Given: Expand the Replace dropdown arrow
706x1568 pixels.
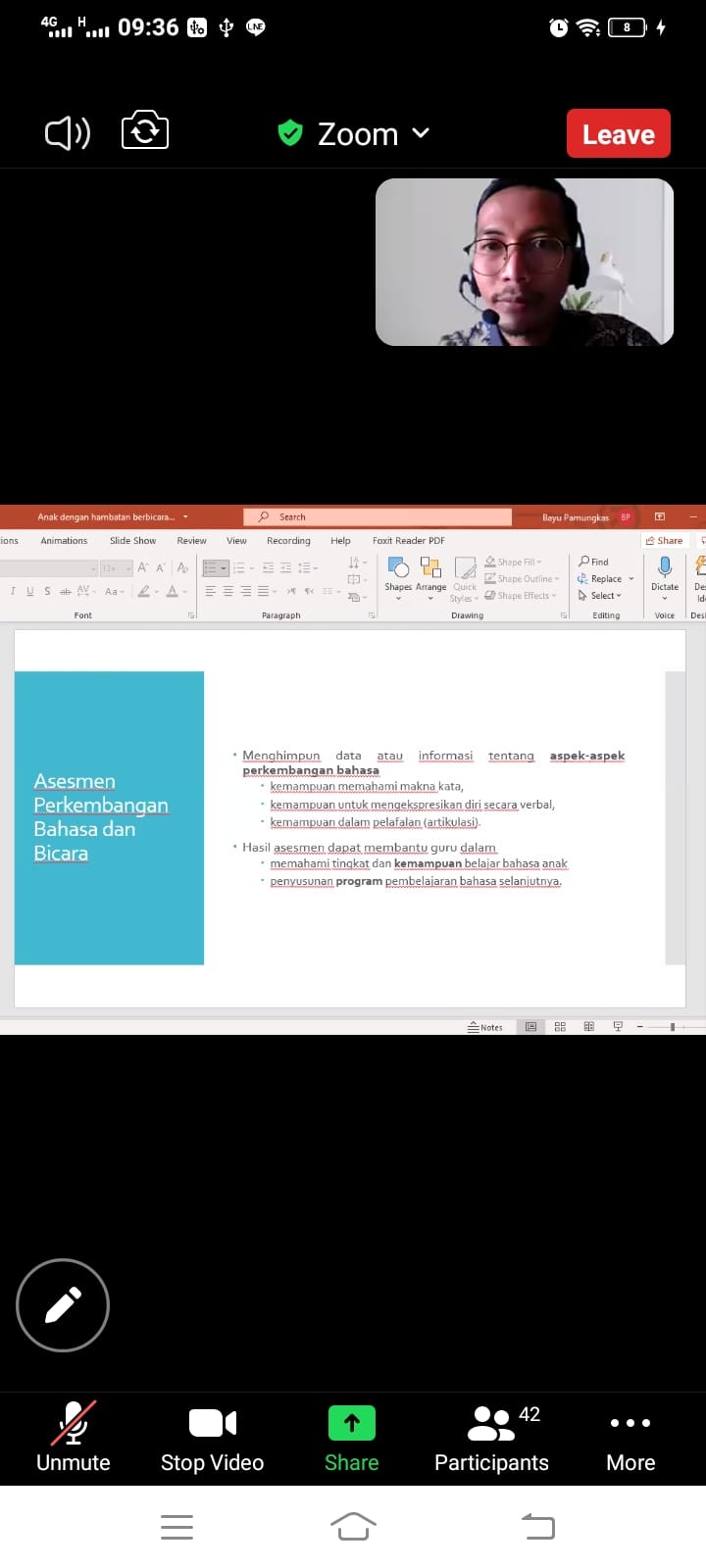Looking at the screenshot, I should coord(630,579).
